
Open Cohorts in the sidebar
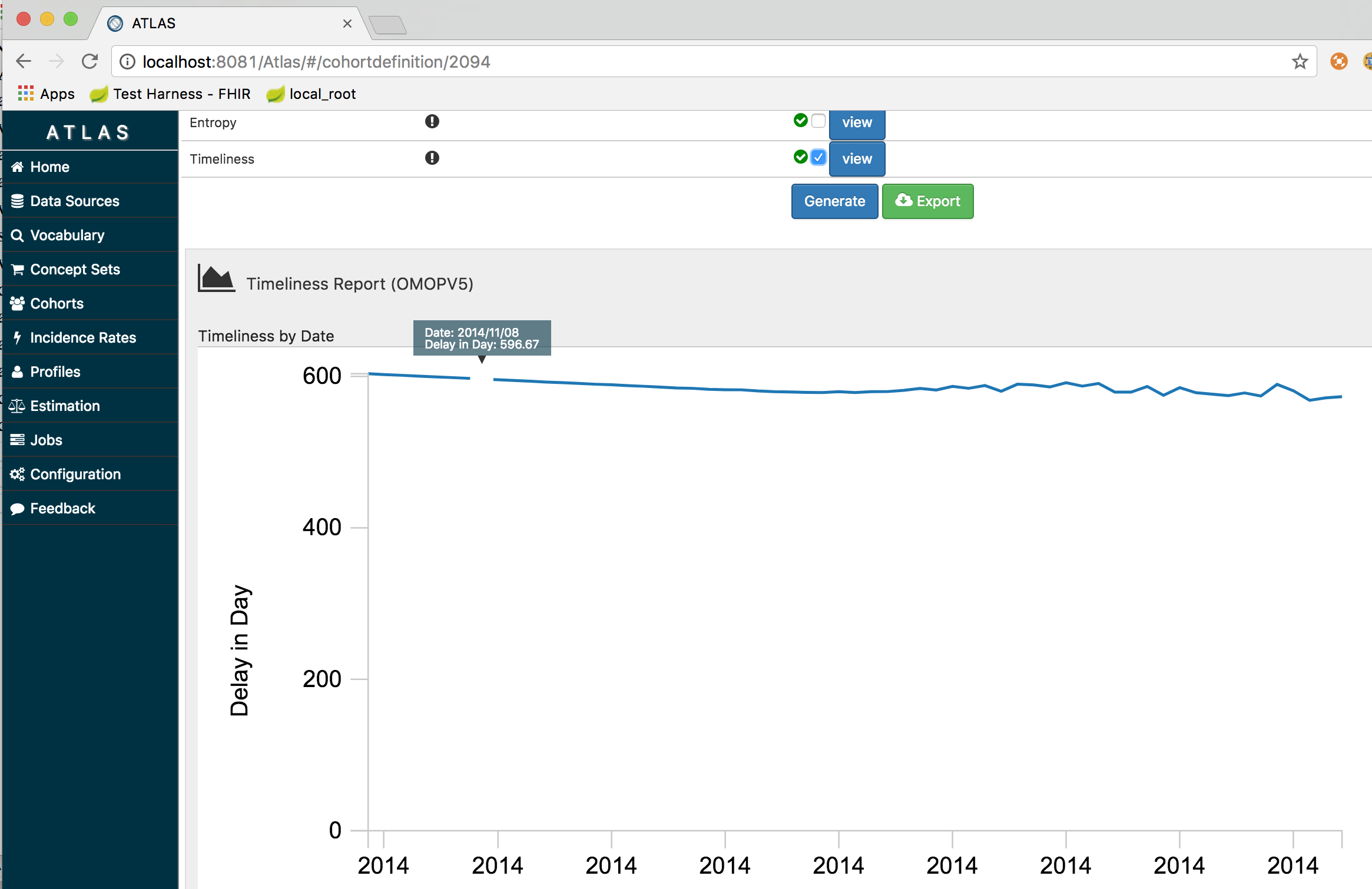tap(57, 303)
